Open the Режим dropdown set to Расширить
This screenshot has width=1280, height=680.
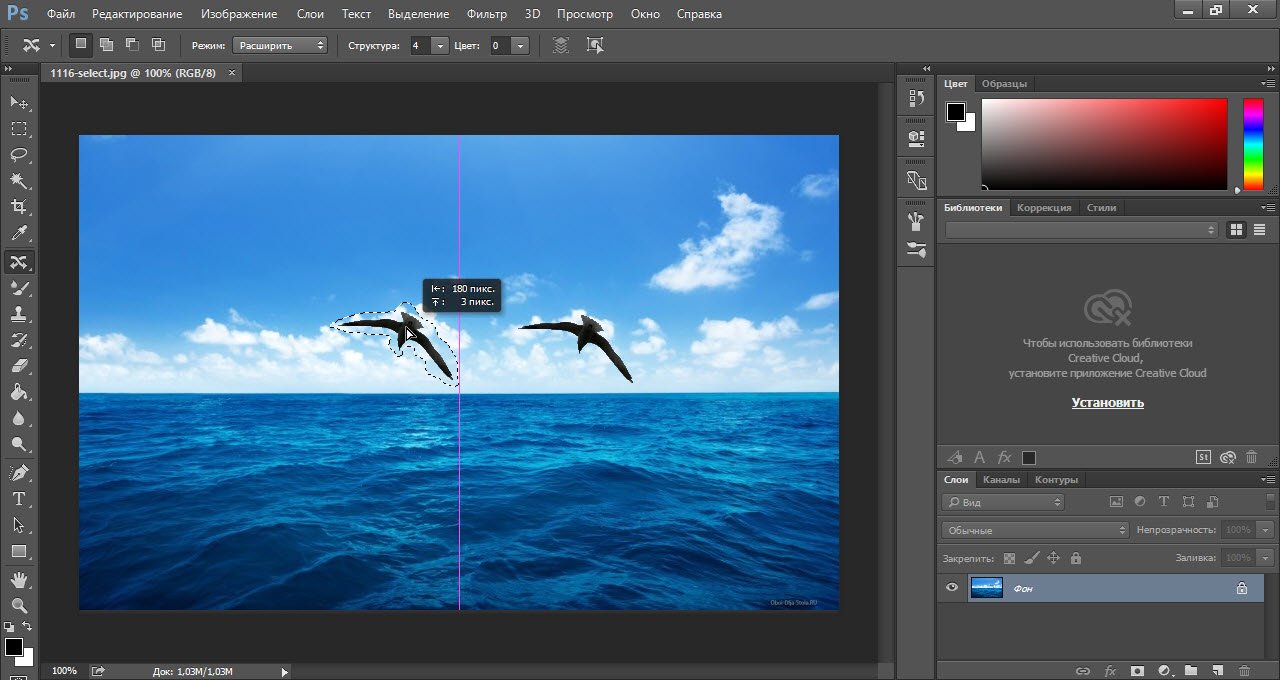pyautogui.click(x=280, y=45)
